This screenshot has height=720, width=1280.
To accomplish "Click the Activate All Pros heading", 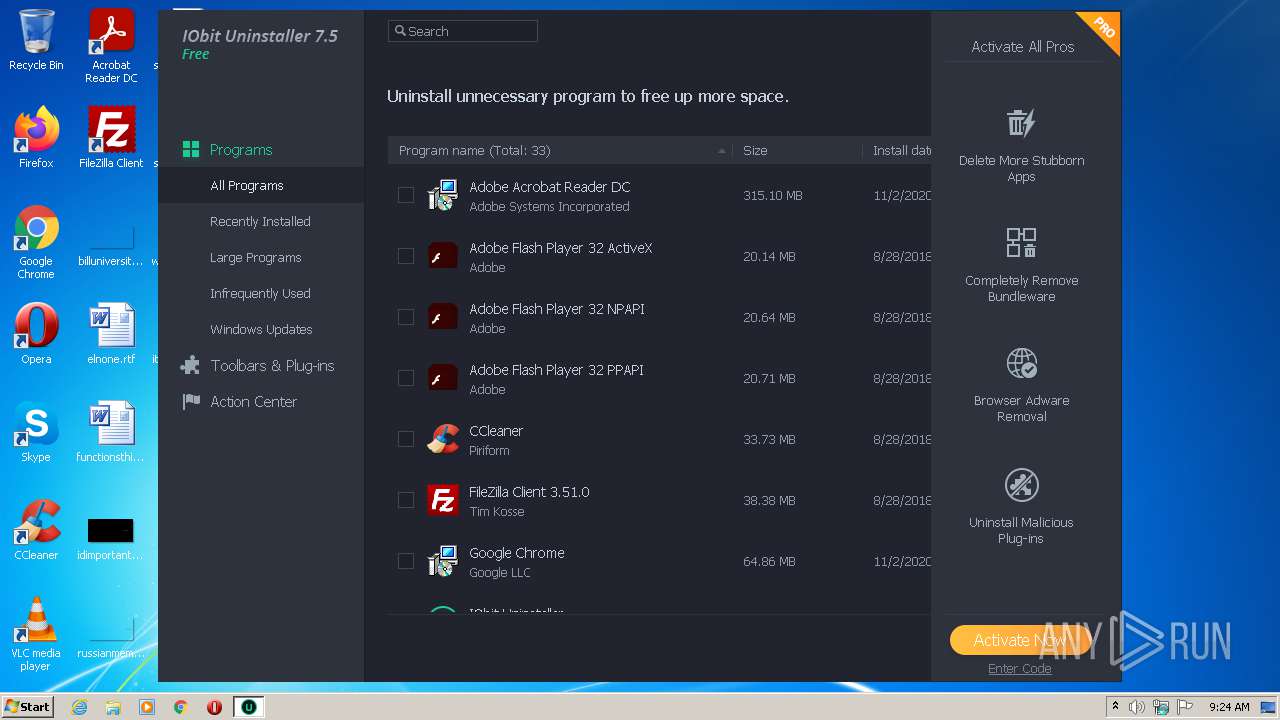I will [1022, 47].
